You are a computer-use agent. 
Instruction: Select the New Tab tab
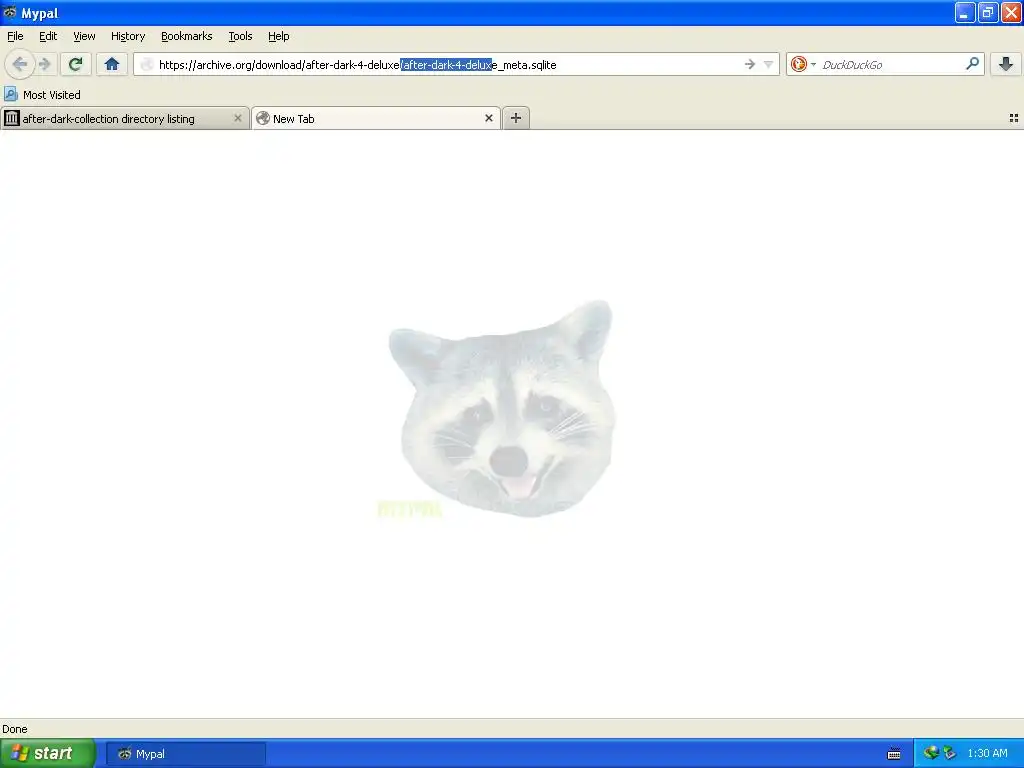pos(376,118)
